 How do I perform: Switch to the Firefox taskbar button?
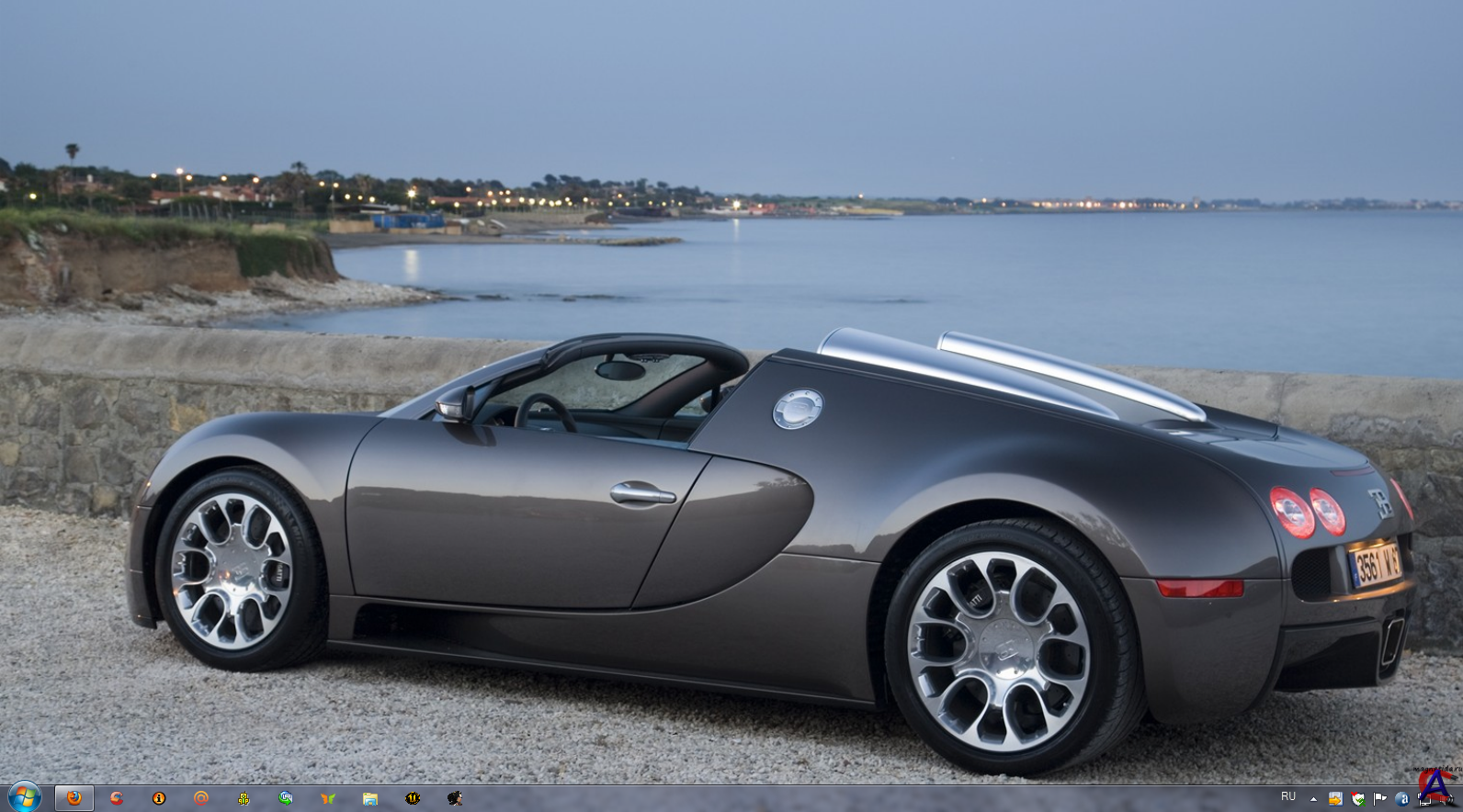click(x=74, y=798)
